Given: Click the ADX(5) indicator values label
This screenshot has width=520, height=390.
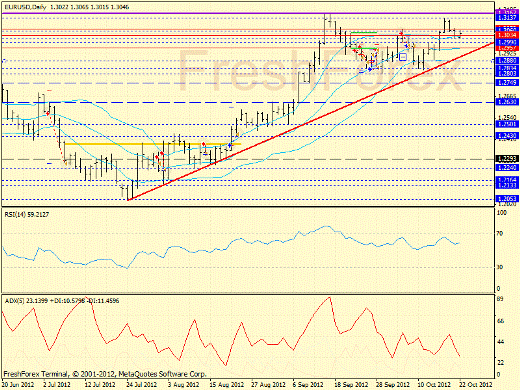Looking at the screenshot, I should pos(62,301).
